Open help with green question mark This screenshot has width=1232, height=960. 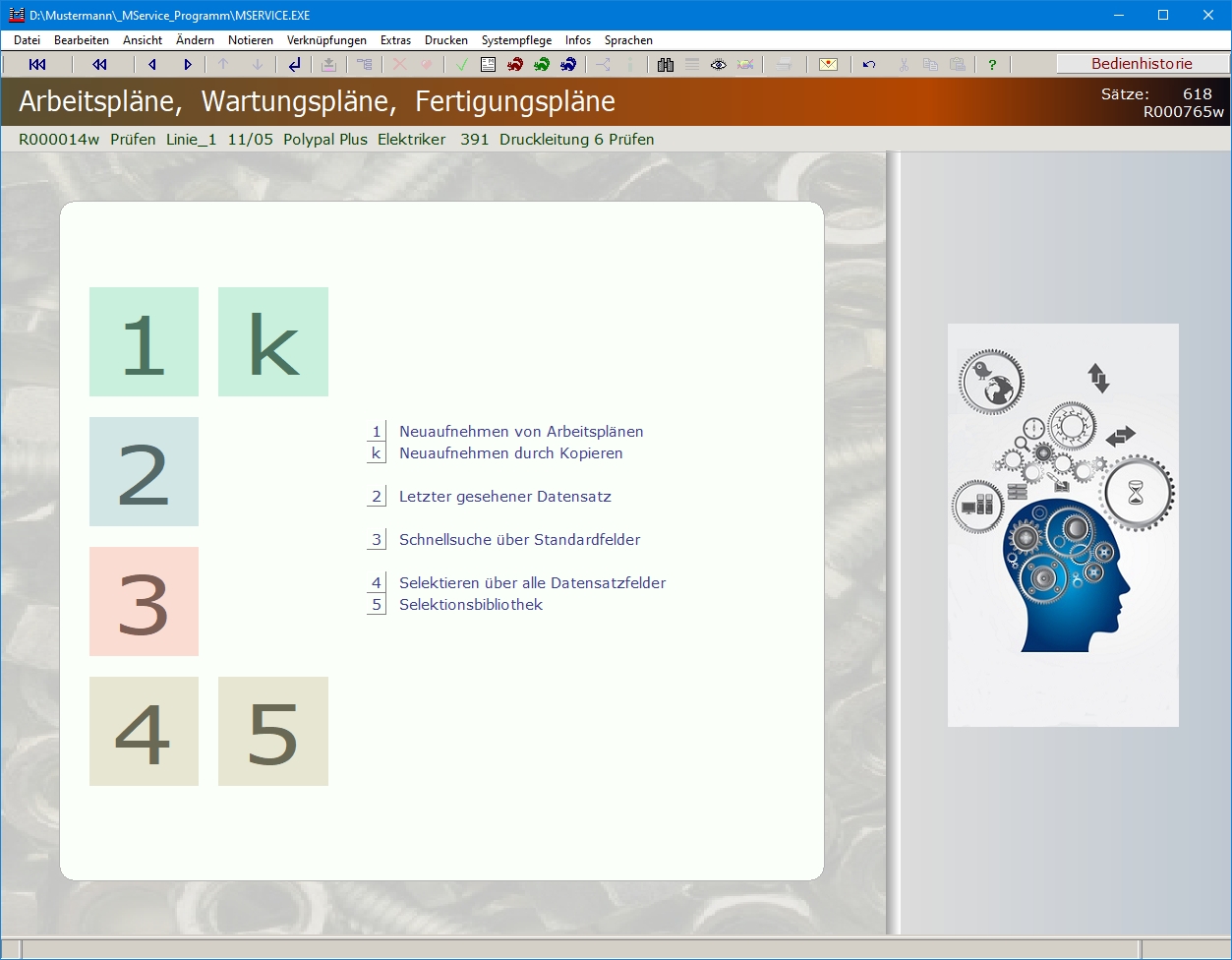tap(992, 65)
